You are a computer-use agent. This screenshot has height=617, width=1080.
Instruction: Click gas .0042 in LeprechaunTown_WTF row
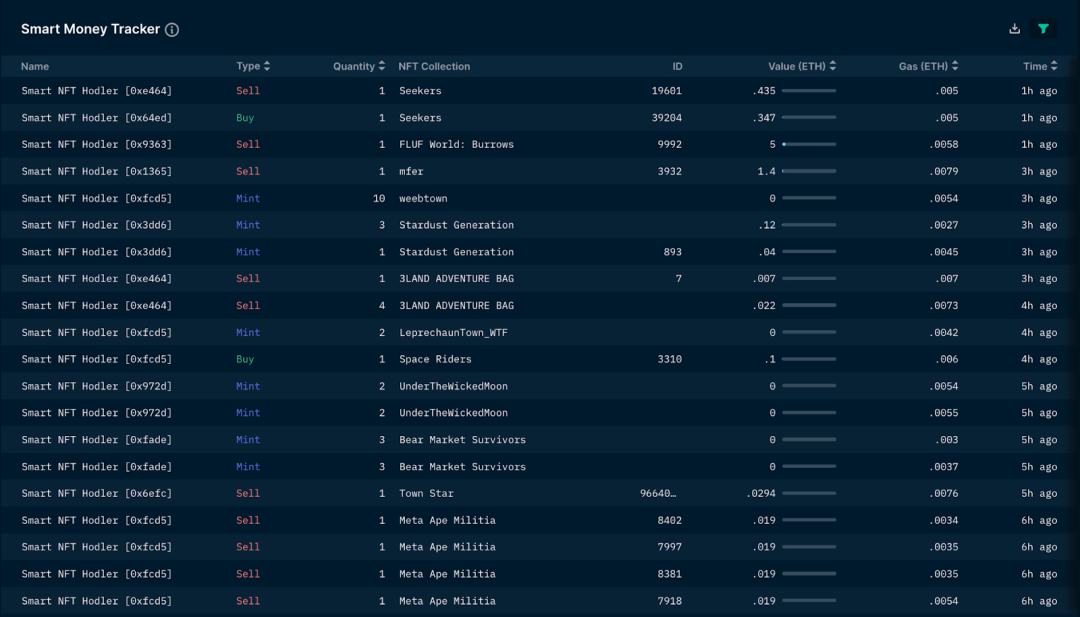click(944, 333)
